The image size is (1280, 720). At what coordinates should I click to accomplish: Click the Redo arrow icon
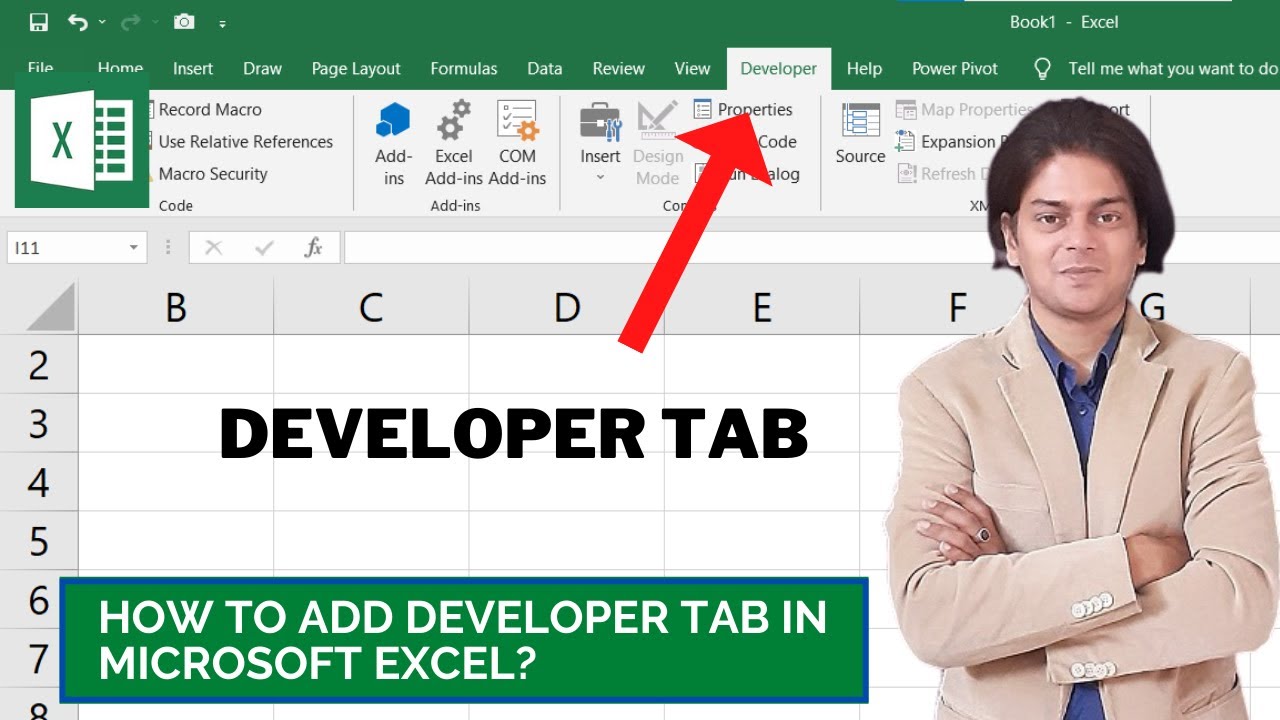pos(130,22)
